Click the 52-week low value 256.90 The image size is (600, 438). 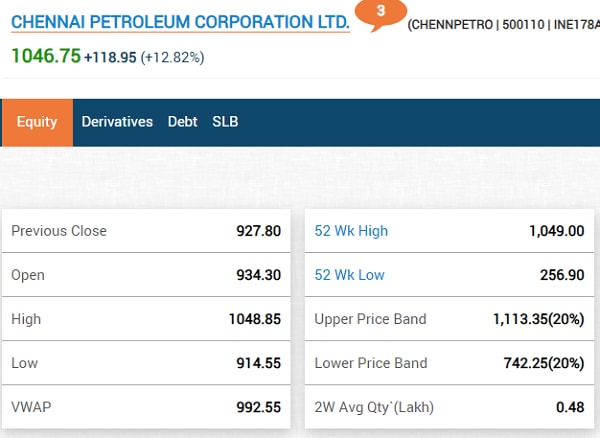click(x=561, y=275)
